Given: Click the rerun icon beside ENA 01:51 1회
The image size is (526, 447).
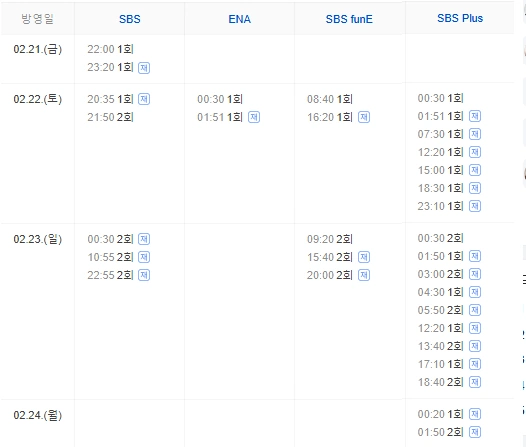Looking at the screenshot, I should coord(254,117).
